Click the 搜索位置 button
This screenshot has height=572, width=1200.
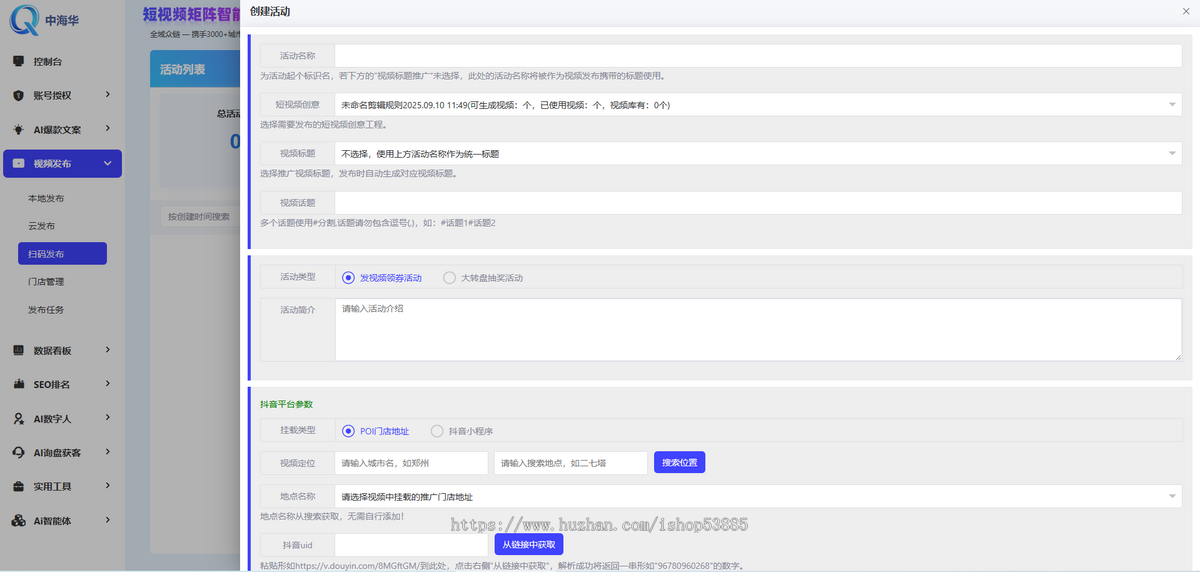[680, 463]
